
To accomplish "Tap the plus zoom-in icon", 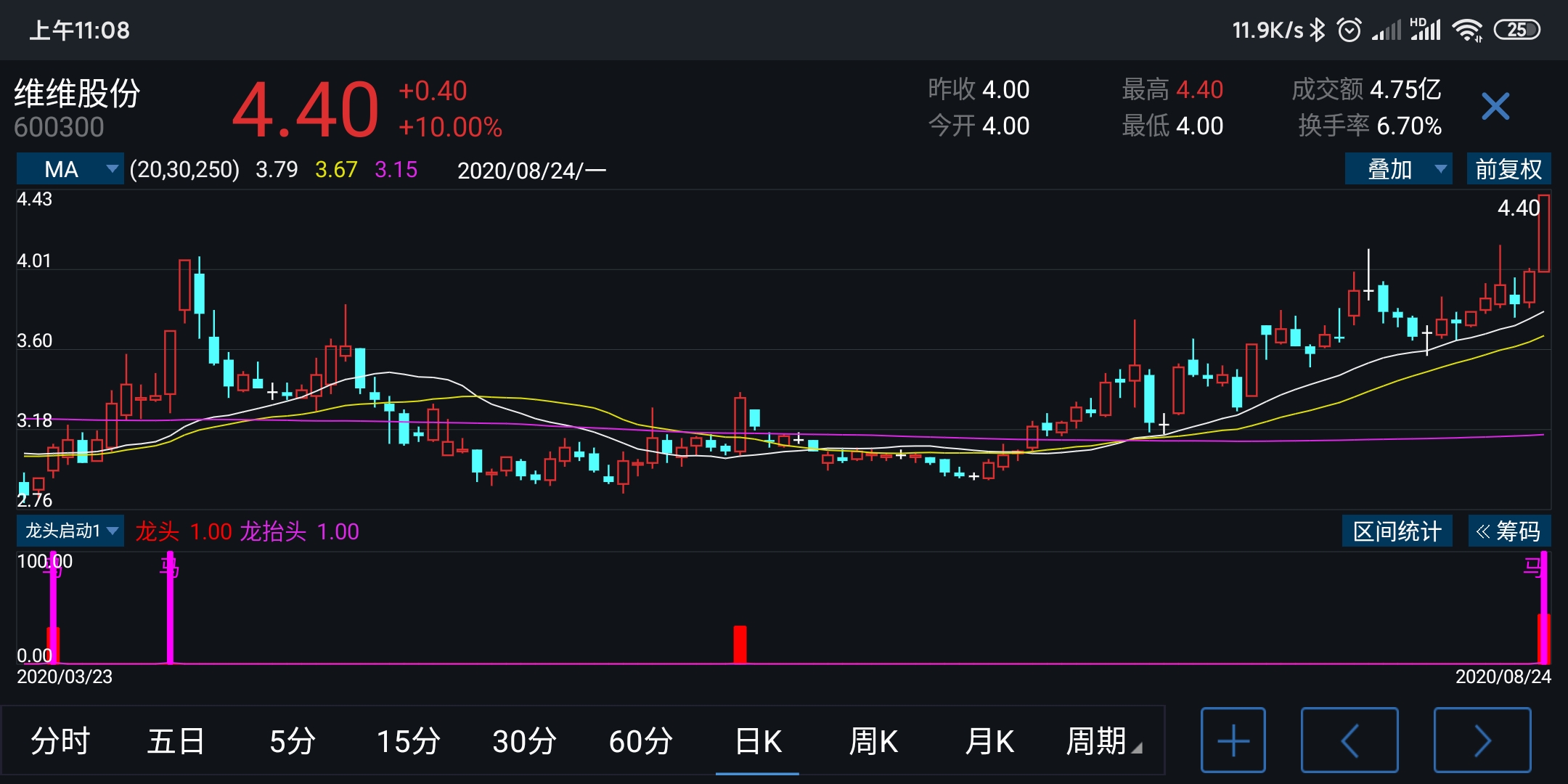I will pos(1233,740).
